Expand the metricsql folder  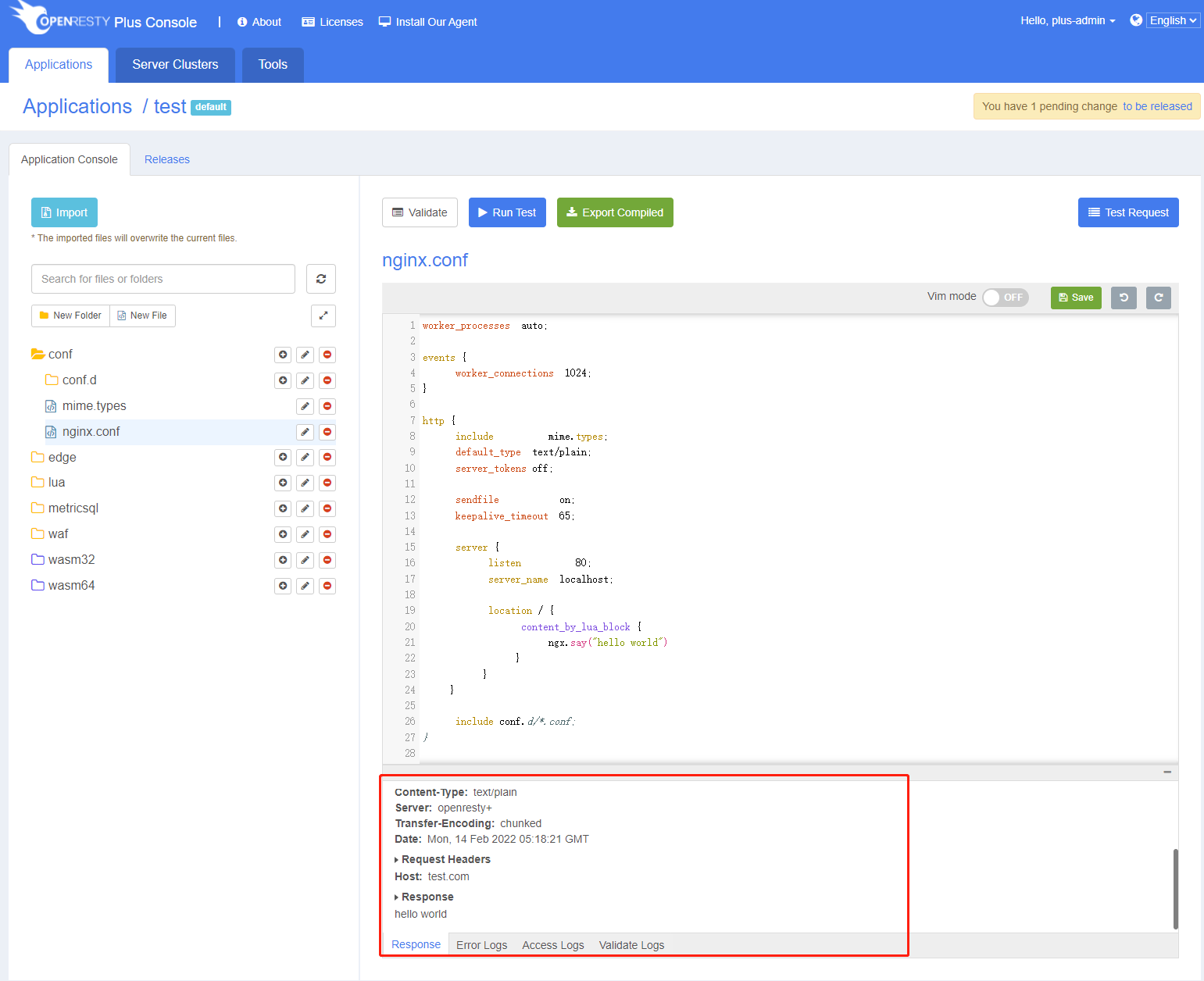point(38,508)
